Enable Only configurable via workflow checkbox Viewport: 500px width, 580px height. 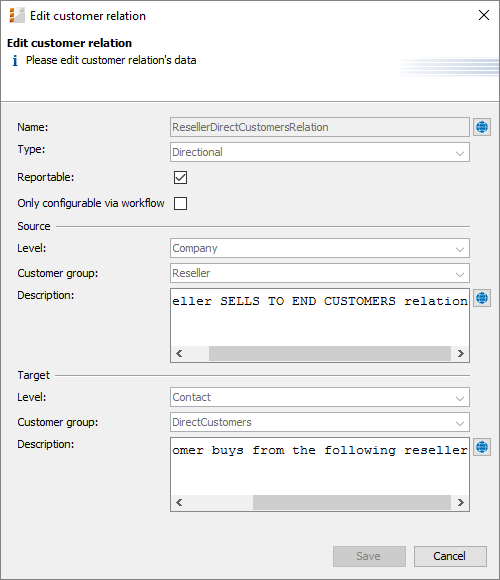(180, 203)
